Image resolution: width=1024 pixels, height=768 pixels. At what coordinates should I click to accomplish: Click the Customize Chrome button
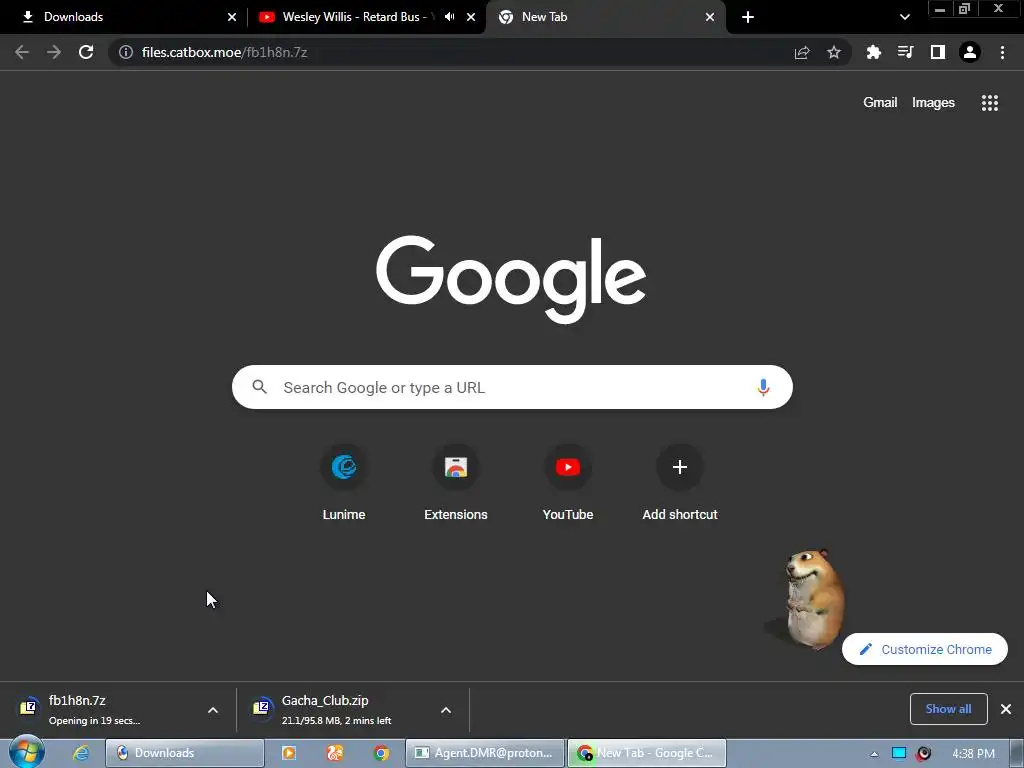point(925,649)
